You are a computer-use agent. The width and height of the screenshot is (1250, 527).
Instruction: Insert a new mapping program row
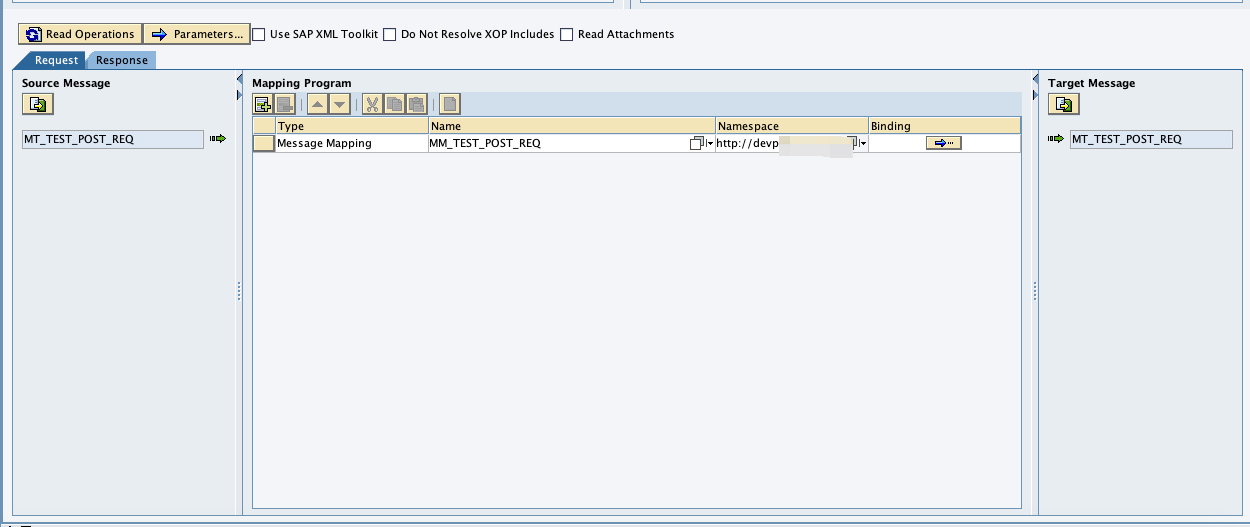tap(263, 104)
